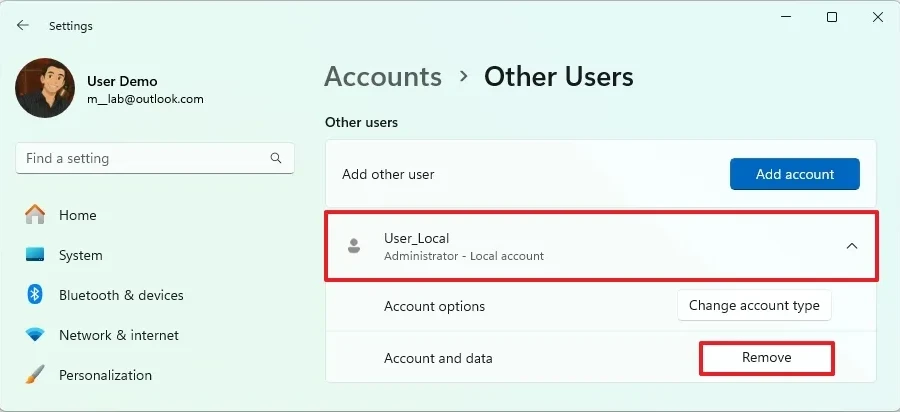Open the User Demo profile picture
The image size is (900, 412).
(x=44, y=88)
